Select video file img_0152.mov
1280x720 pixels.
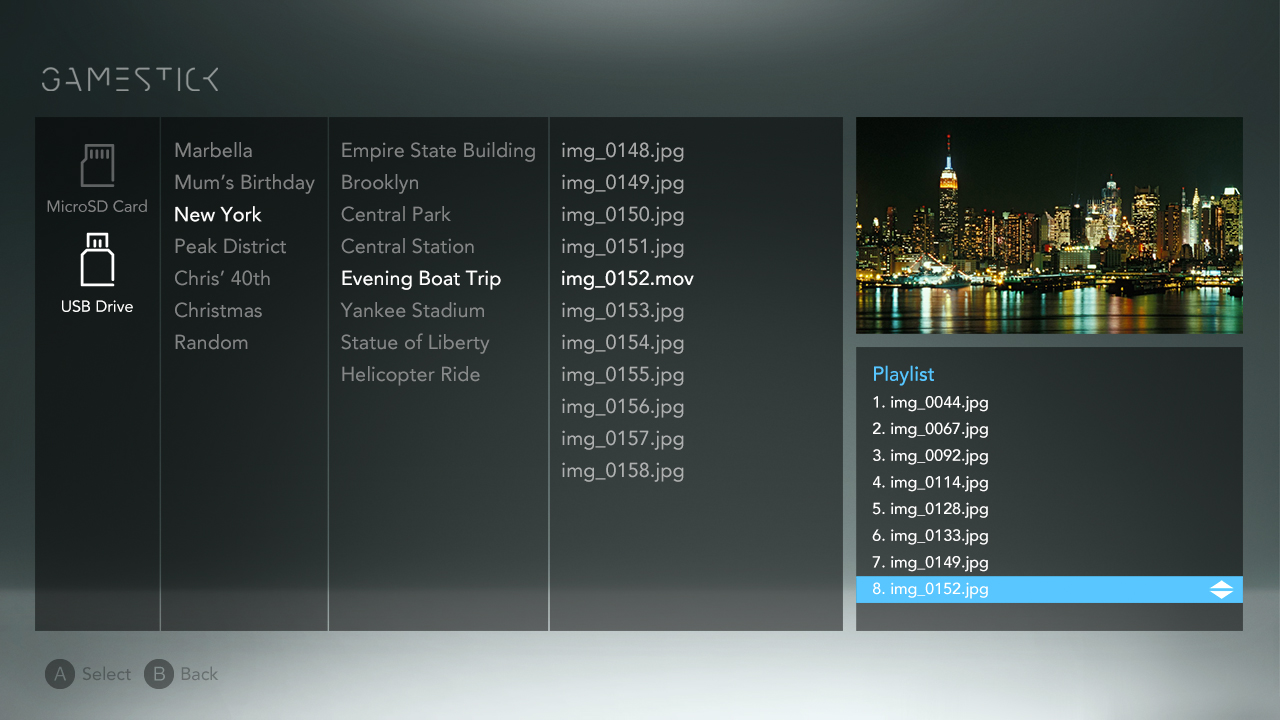point(627,279)
